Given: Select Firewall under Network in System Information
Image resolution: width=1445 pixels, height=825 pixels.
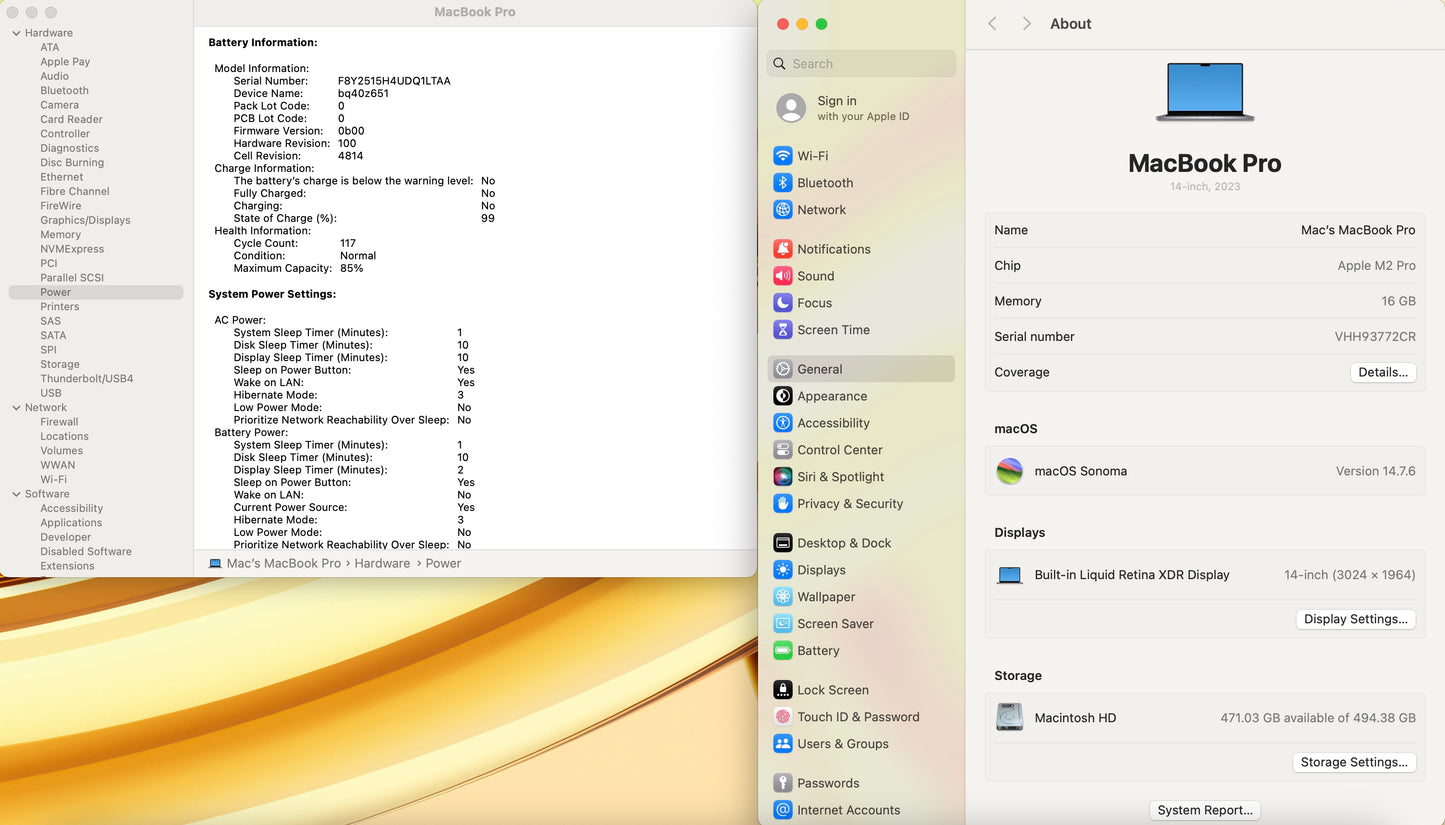Looking at the screenshot, I should 59,422.
